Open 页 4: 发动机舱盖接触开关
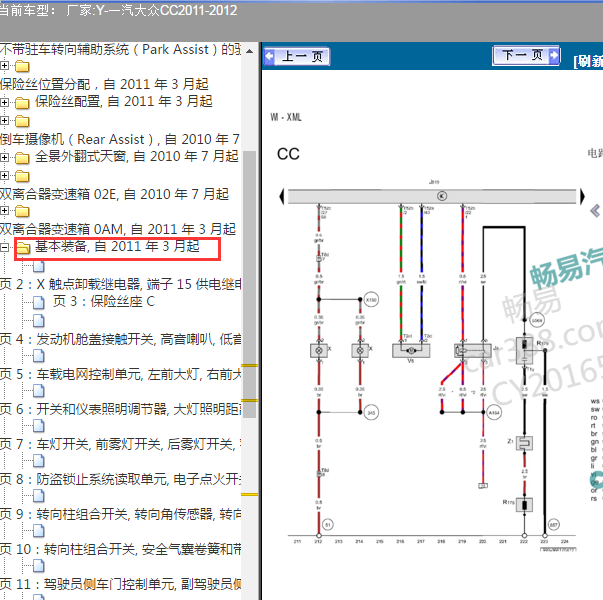 point(121,339)
